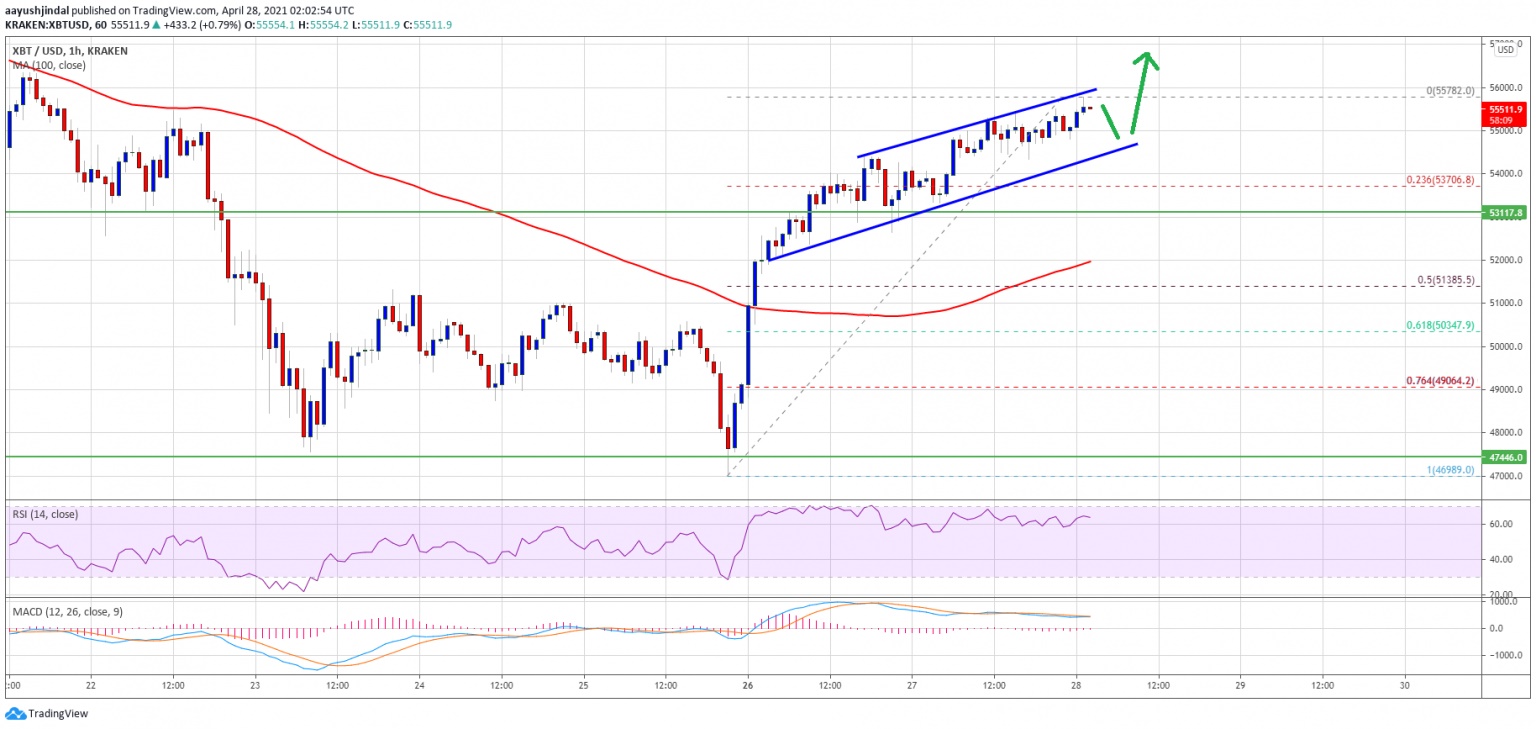Click the 56000.0 price axis tick

tap(1504, 88)
